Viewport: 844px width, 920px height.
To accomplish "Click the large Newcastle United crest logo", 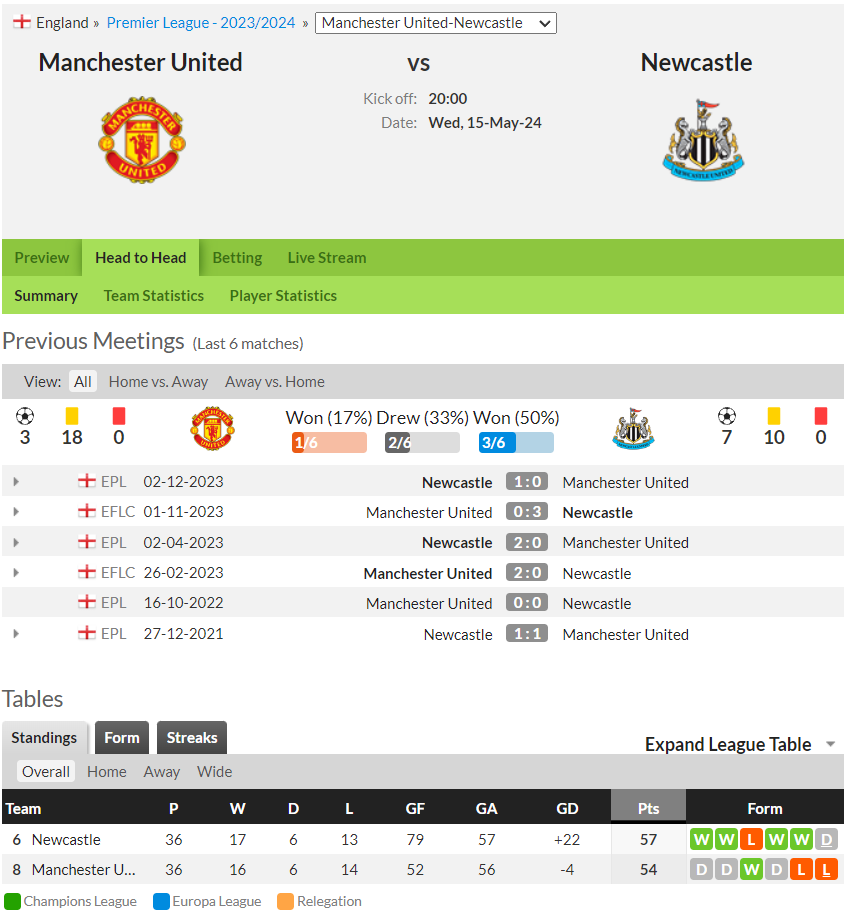I will 703,140.
